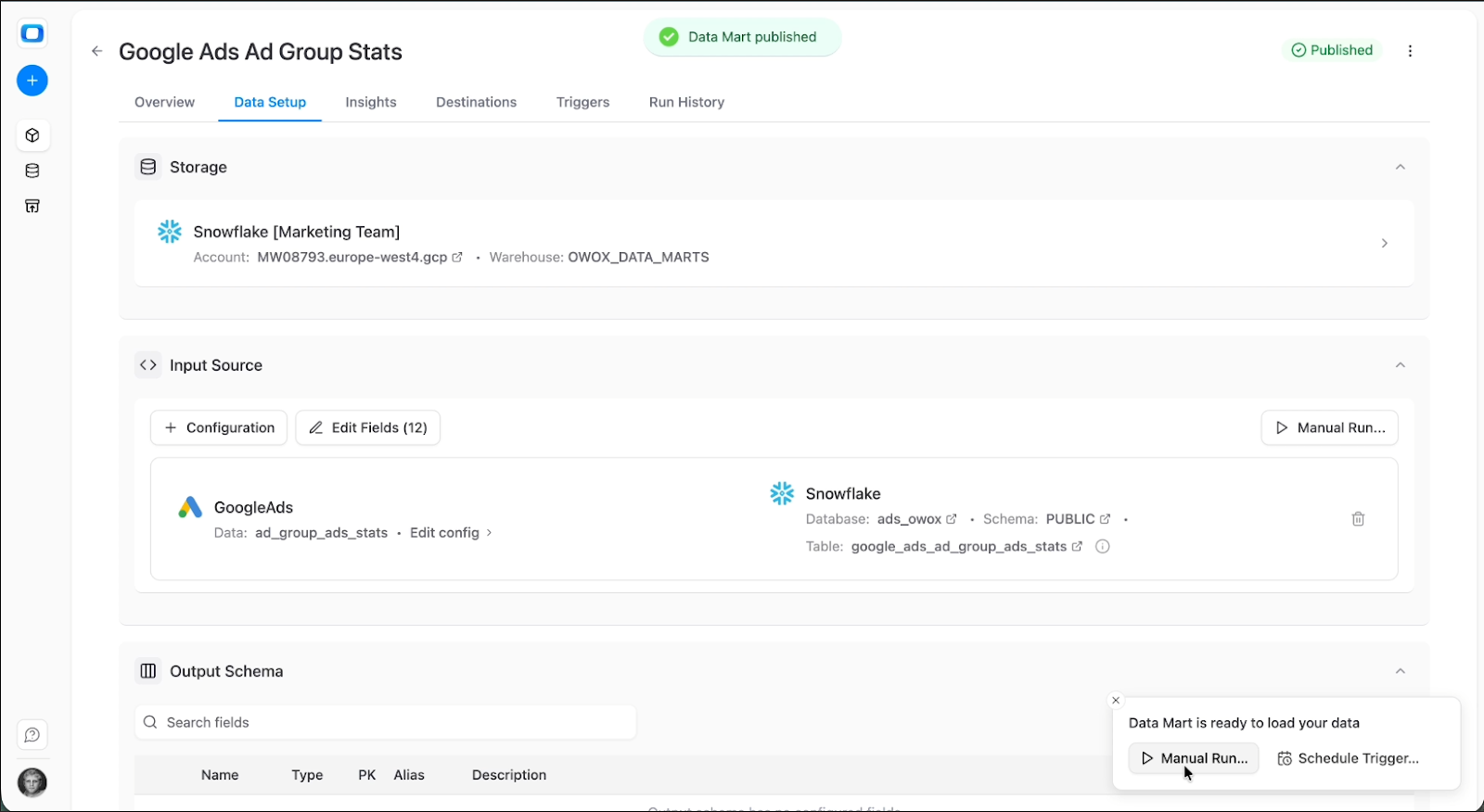Delete the GoogleAds configuration with trash icon

[x=1358, y=519]
